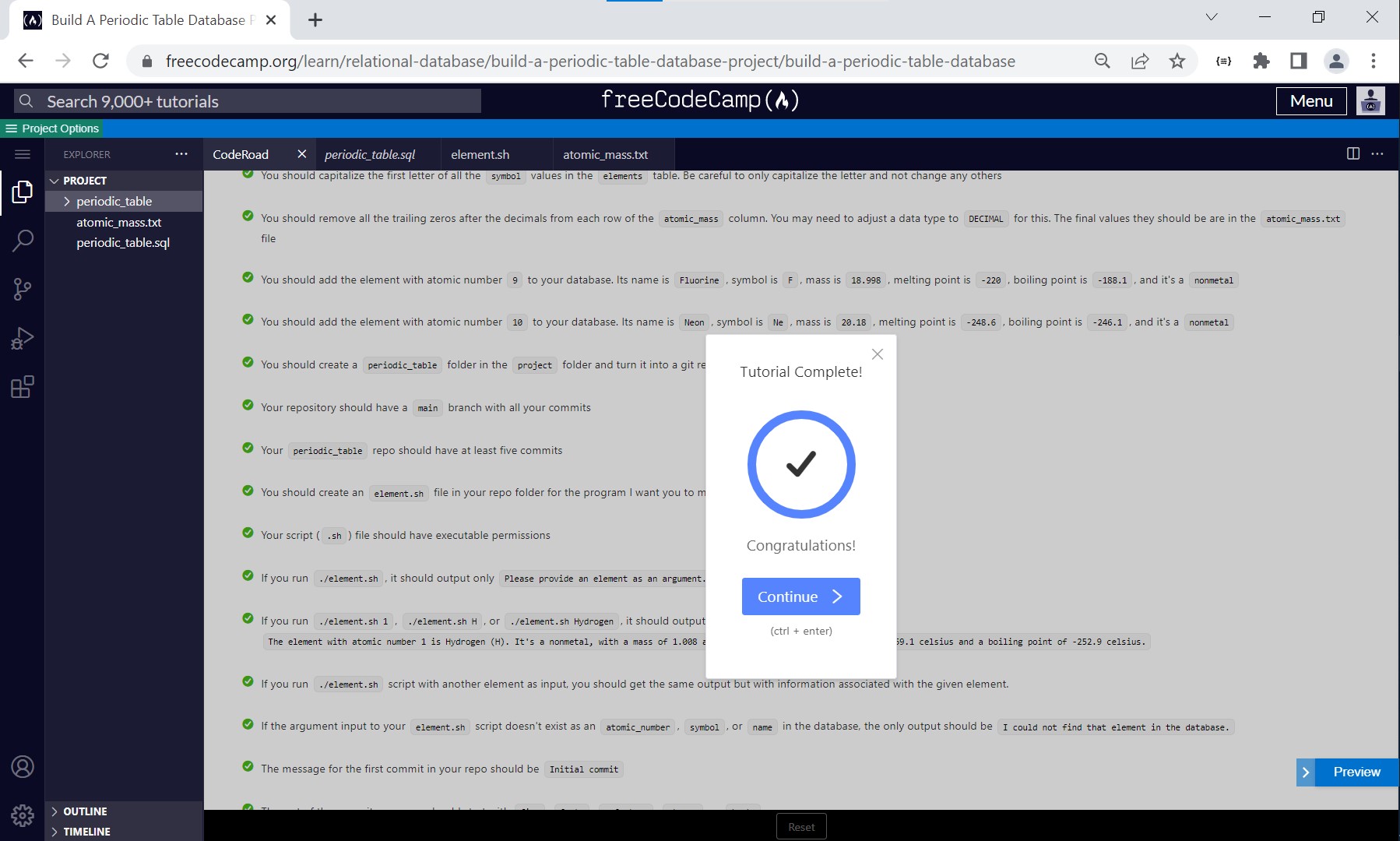Close the Tutorial Complete dialog
The height and width of the screenshot is (841, 1400).
pyautogui.click(x=878, y=354)
